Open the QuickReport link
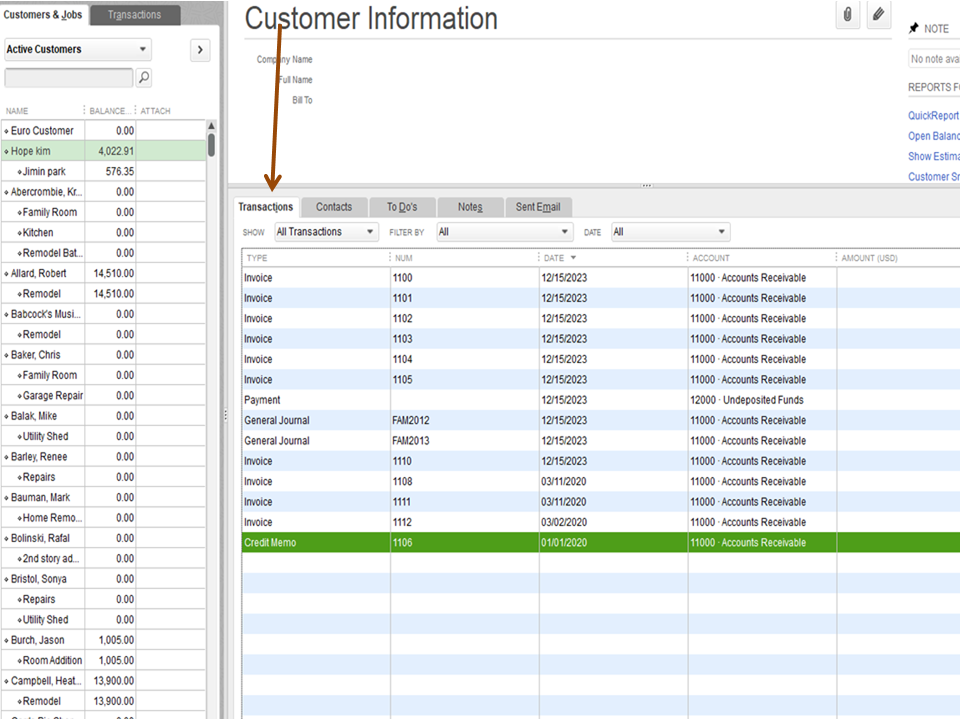 [933, 116]
